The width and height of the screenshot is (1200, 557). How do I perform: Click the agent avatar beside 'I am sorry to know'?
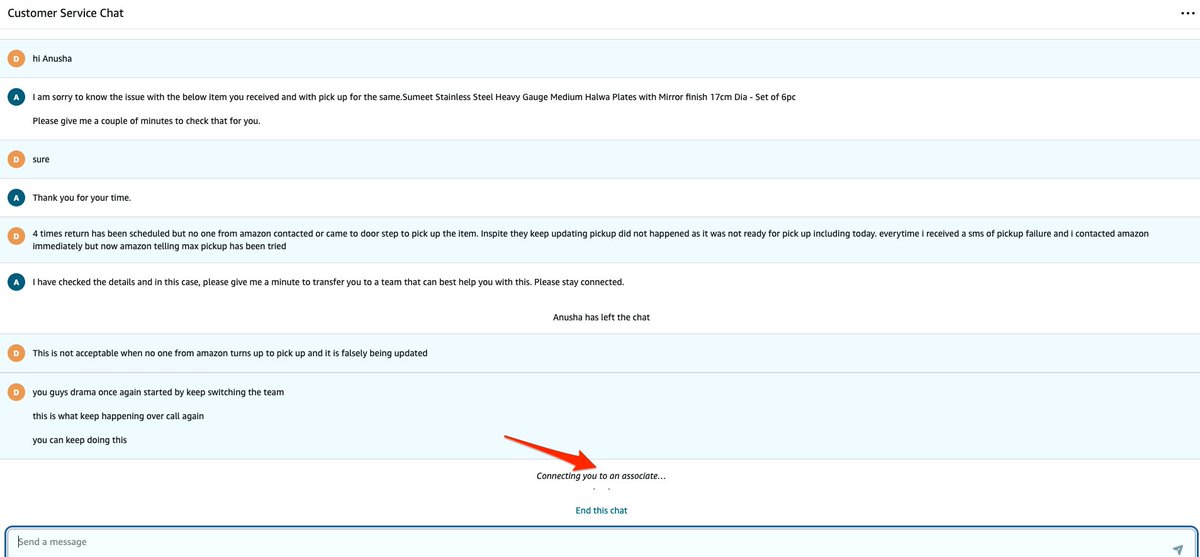[15, 97]
